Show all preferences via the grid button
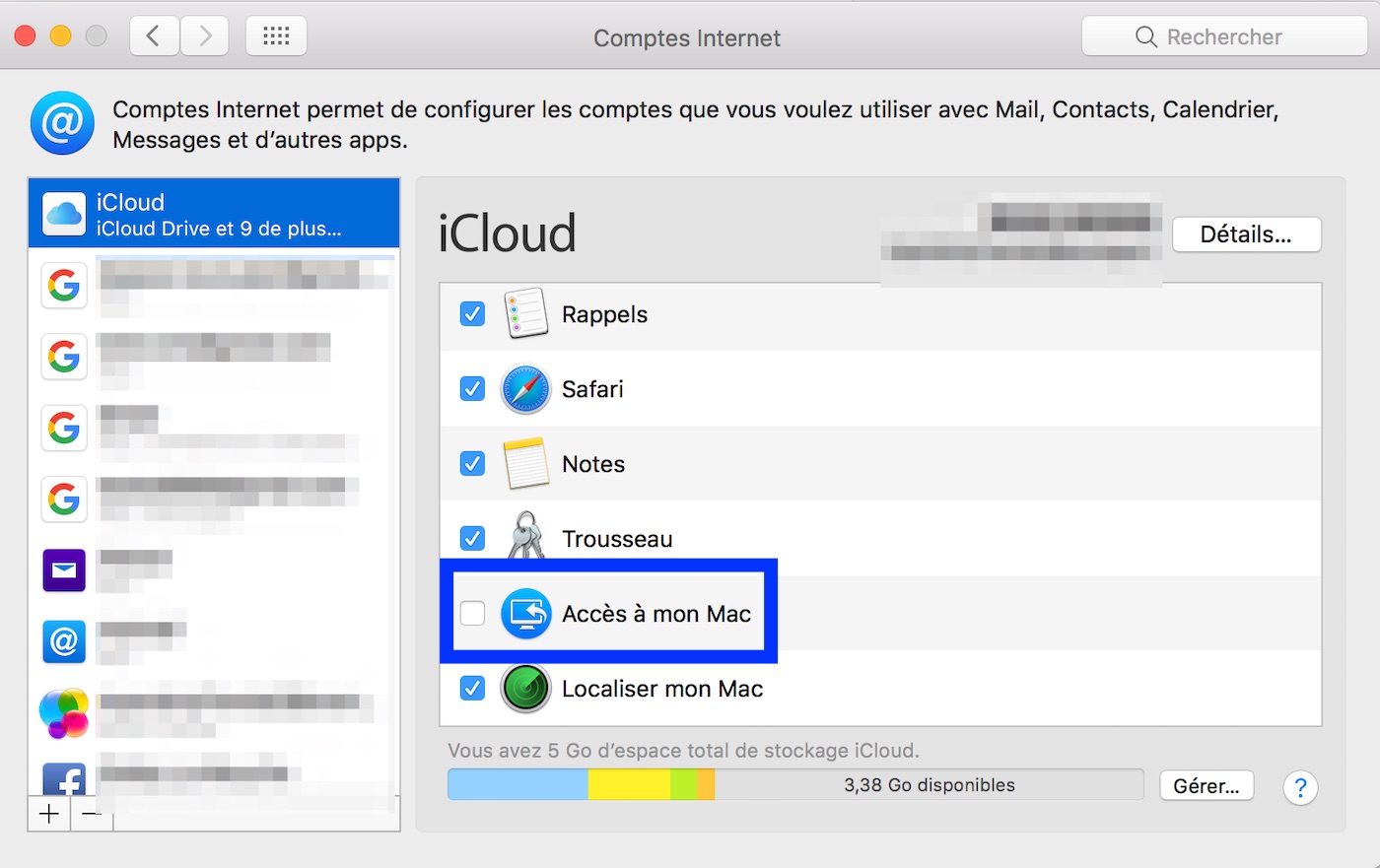Image resolution: width=1380 pixels, height=868 pixels. 276,36
